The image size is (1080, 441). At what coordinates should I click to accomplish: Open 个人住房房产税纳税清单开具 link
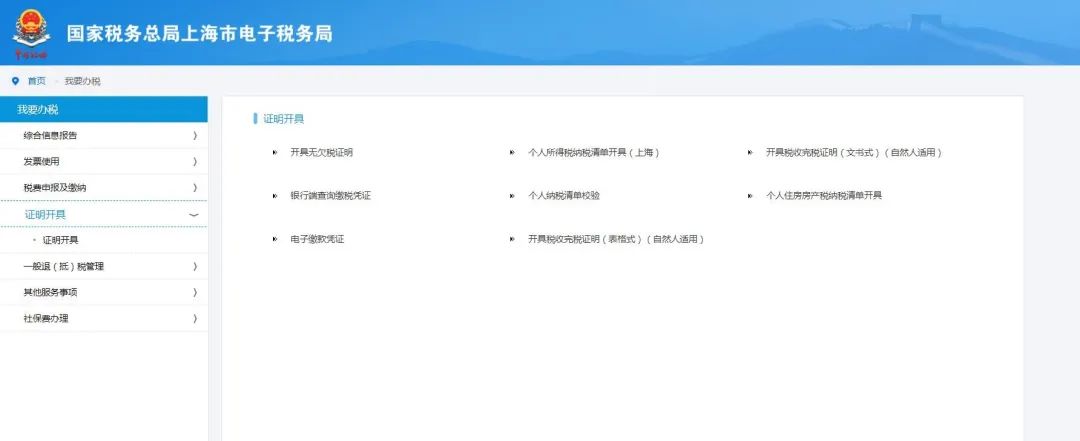pos(824,196)
